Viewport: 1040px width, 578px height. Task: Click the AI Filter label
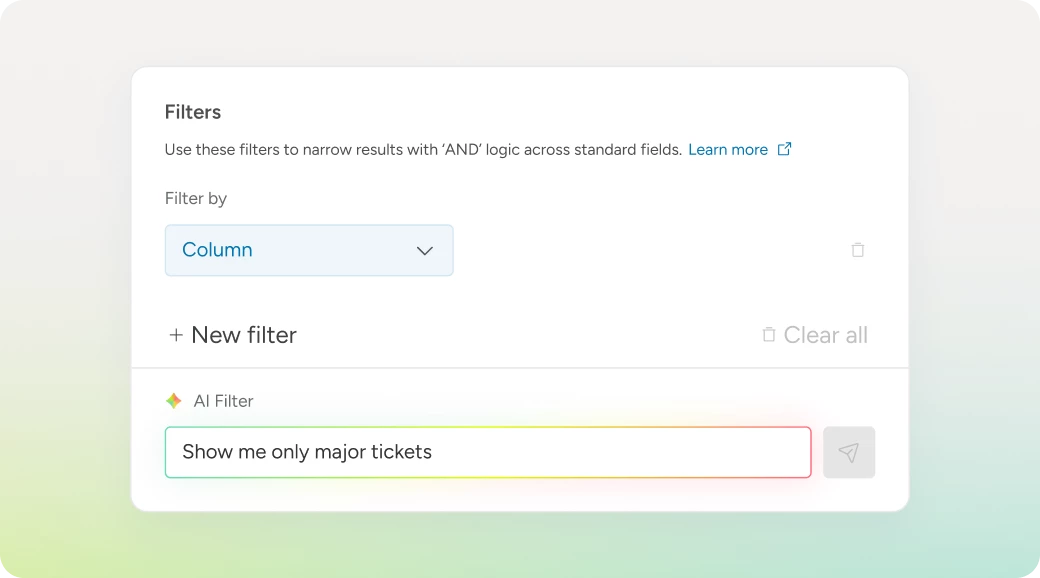(223, 401)
